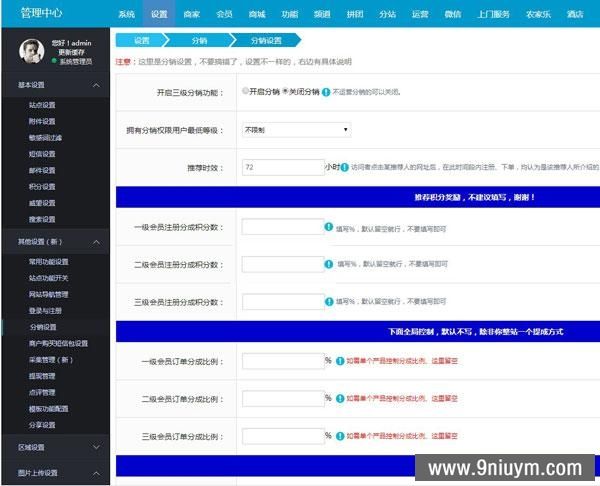Click the 三级会员注册分成积分数 input field
The height and width of the screenshot is (486, 600).
(283, 302)
